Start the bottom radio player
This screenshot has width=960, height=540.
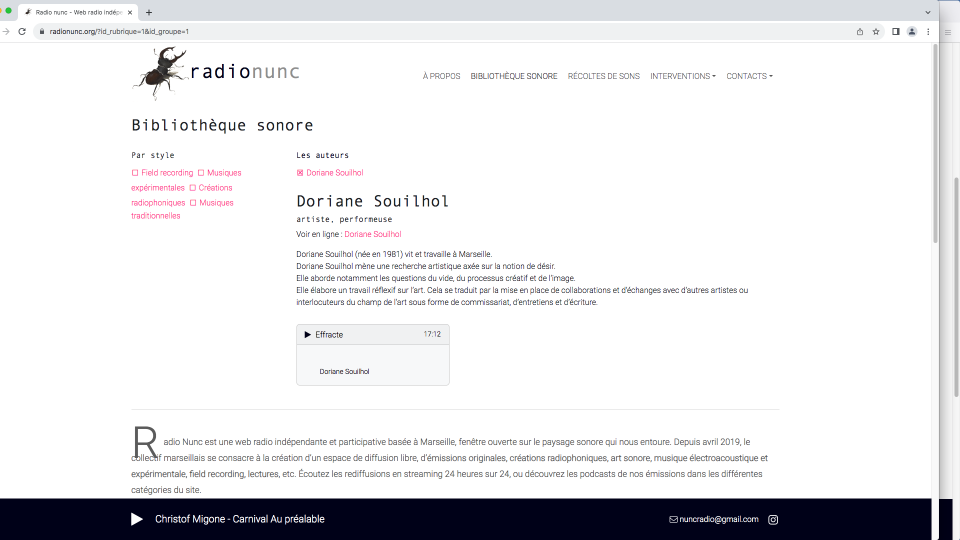137,519
